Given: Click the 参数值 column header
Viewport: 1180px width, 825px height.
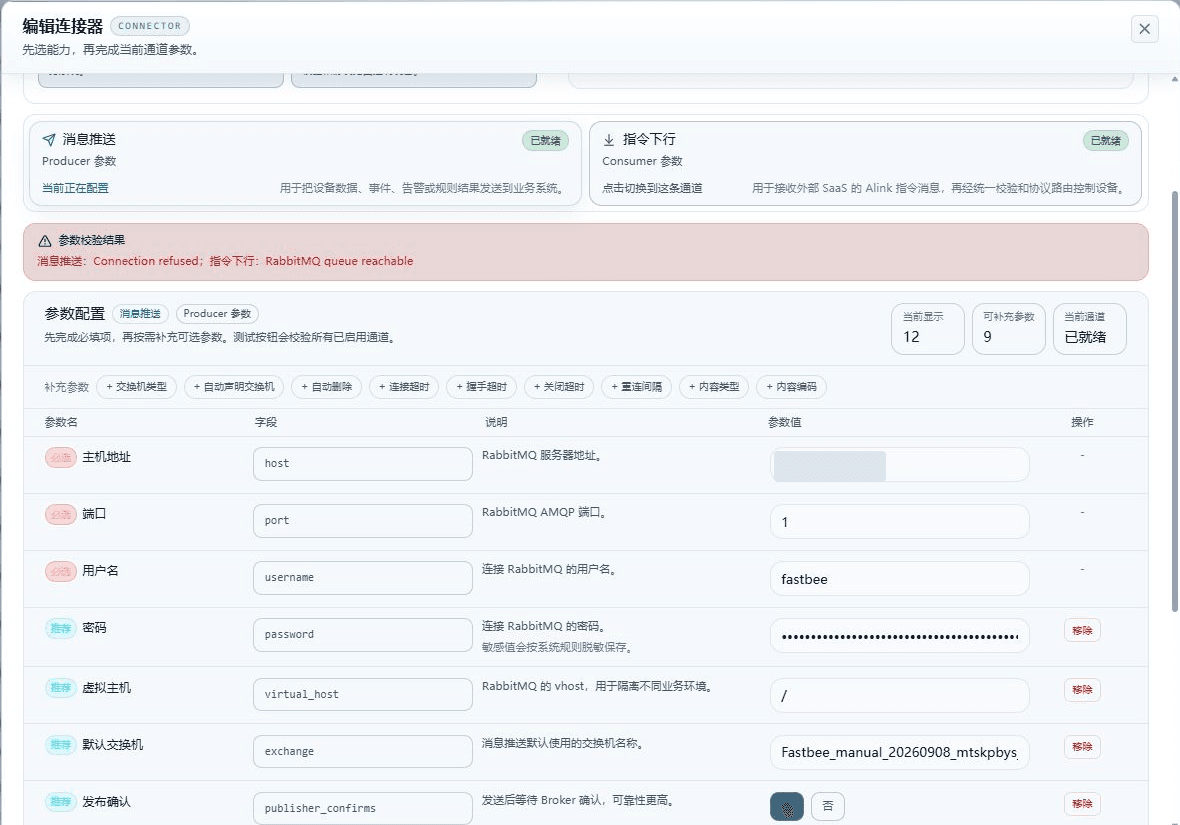Looking at the screenshot, I should coord(784,422).
